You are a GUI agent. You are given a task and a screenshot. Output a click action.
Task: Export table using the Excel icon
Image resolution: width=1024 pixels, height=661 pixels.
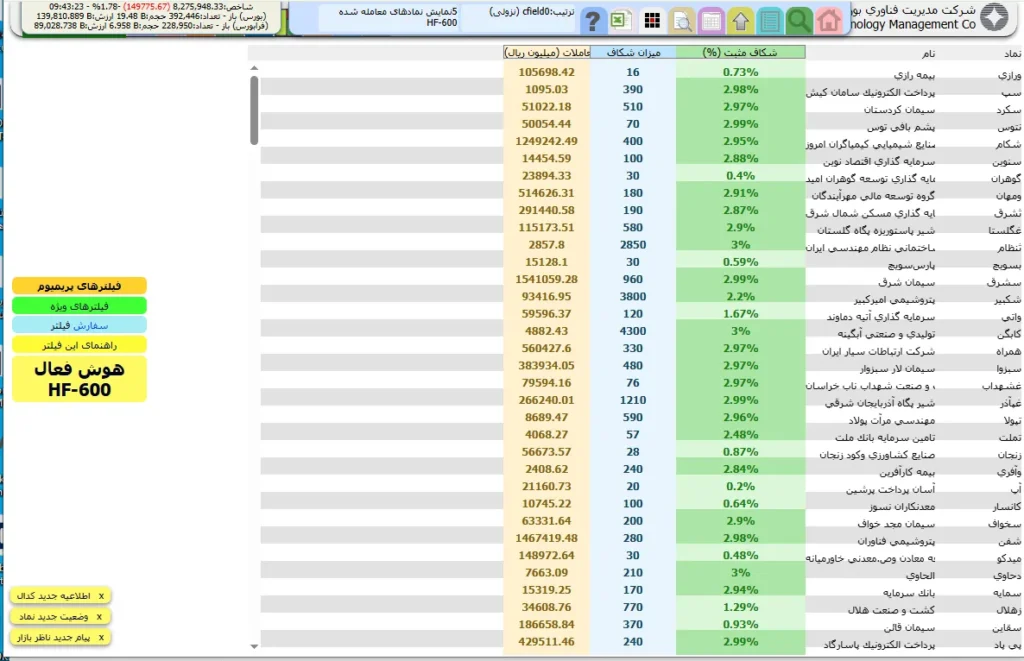point(620,20)
